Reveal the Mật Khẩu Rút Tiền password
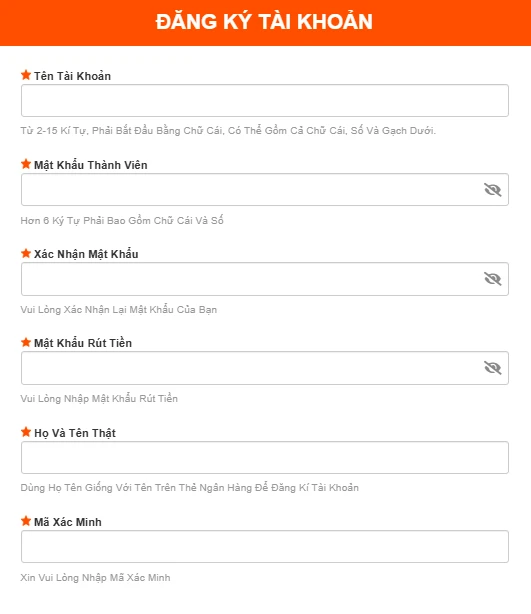The image size is (531, 614). (x=493, y=368)
